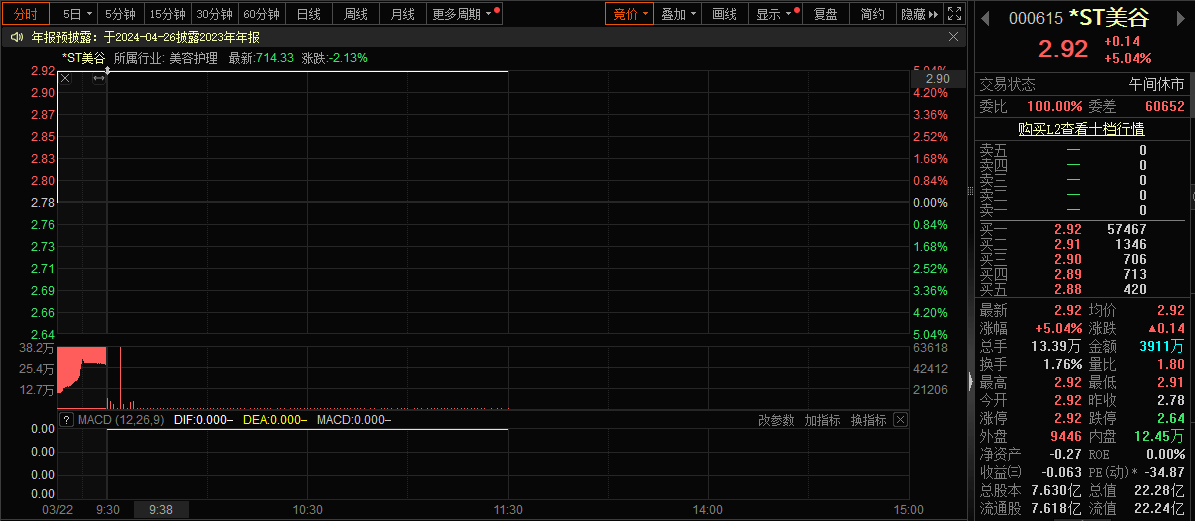Toggle 隐藏 to hide the side panel
Image resolution: width=1195 pixels, height=521 pixels.
tap(918, 14)
